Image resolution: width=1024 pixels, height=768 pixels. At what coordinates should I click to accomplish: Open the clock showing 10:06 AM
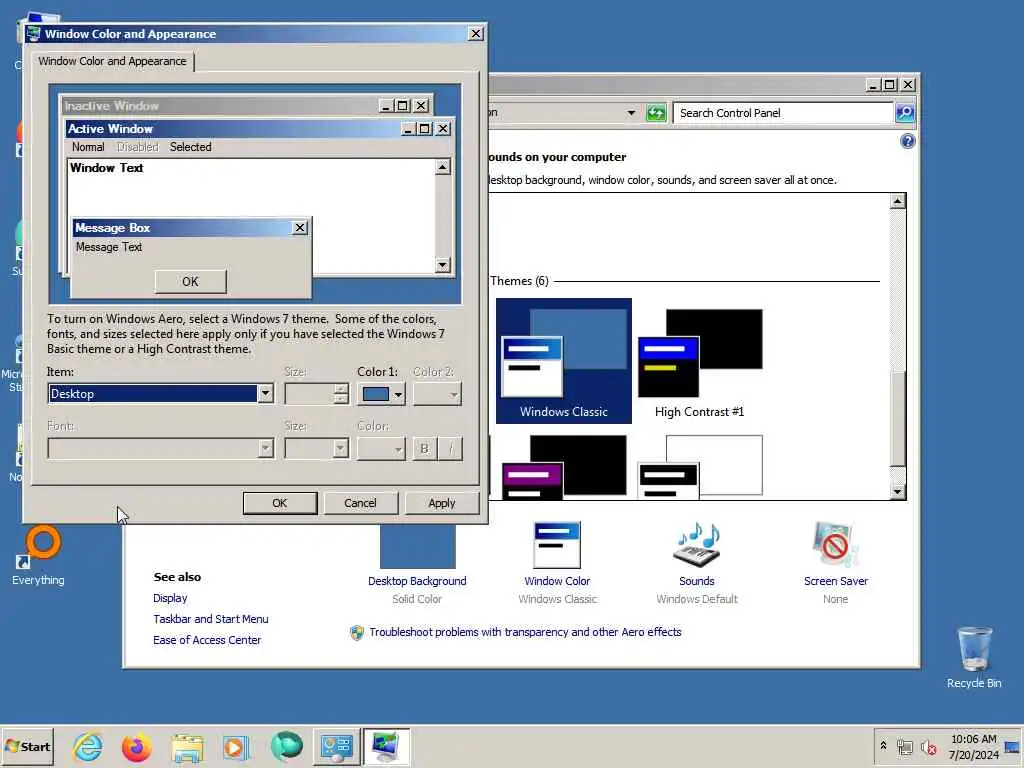[x=973, y=746]
